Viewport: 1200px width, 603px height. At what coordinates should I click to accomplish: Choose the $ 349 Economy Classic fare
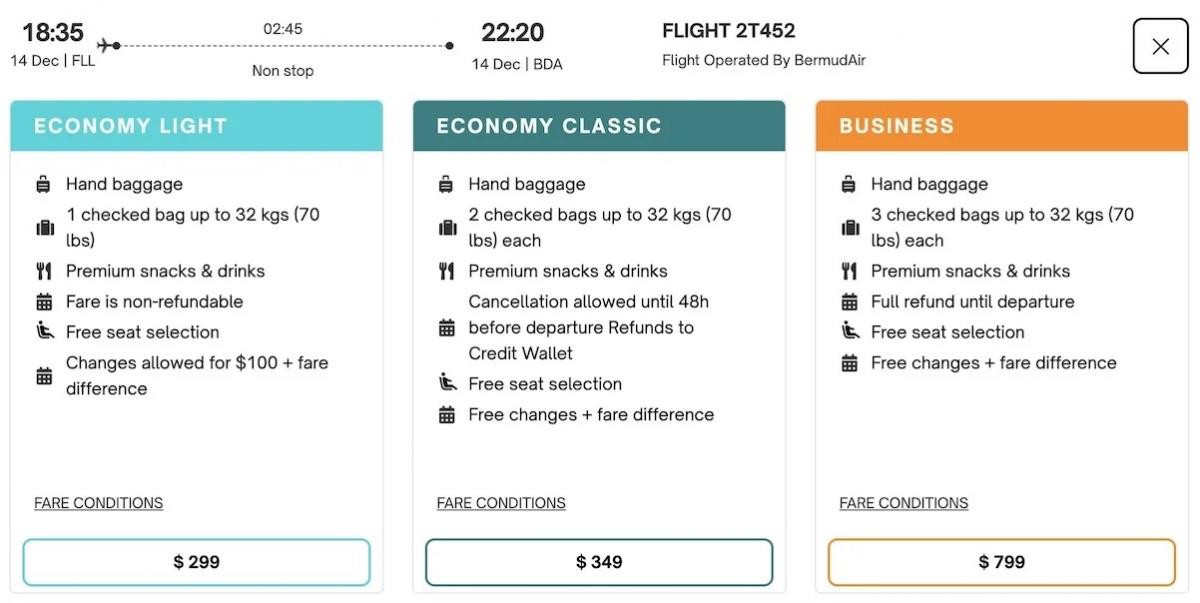click(599, 562)
